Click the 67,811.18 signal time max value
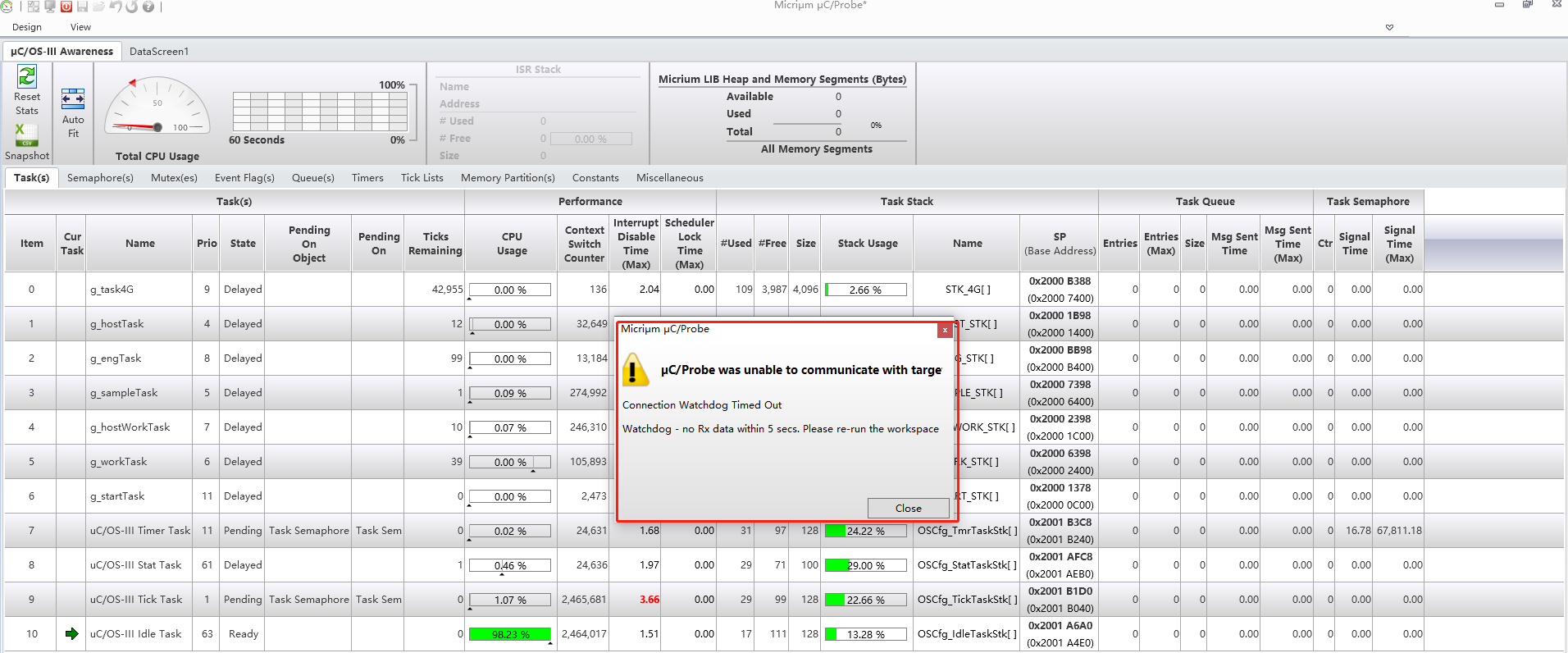1568x653 pixels. click(1399, 531)
